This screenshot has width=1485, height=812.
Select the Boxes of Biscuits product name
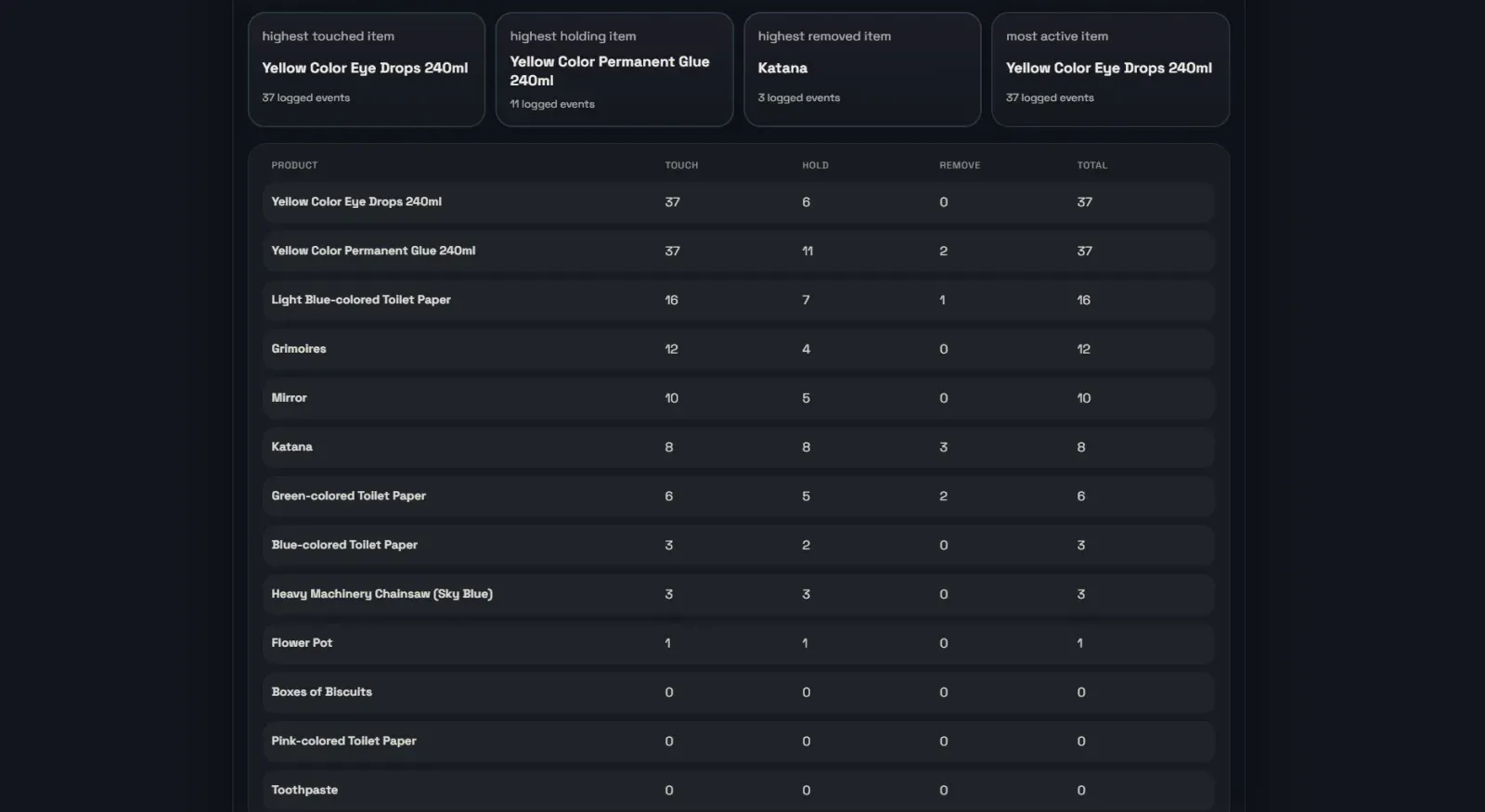click(x=321, y=691)
